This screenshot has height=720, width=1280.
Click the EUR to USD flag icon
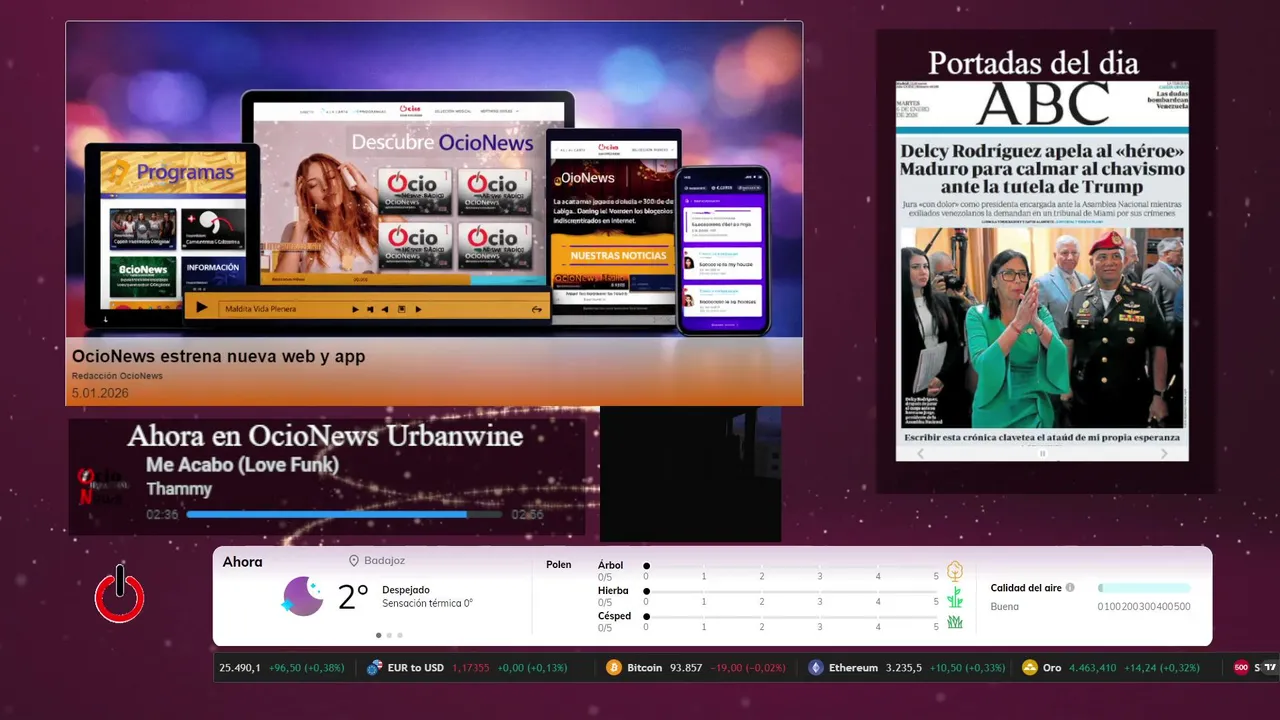click(x=375, y=668)
